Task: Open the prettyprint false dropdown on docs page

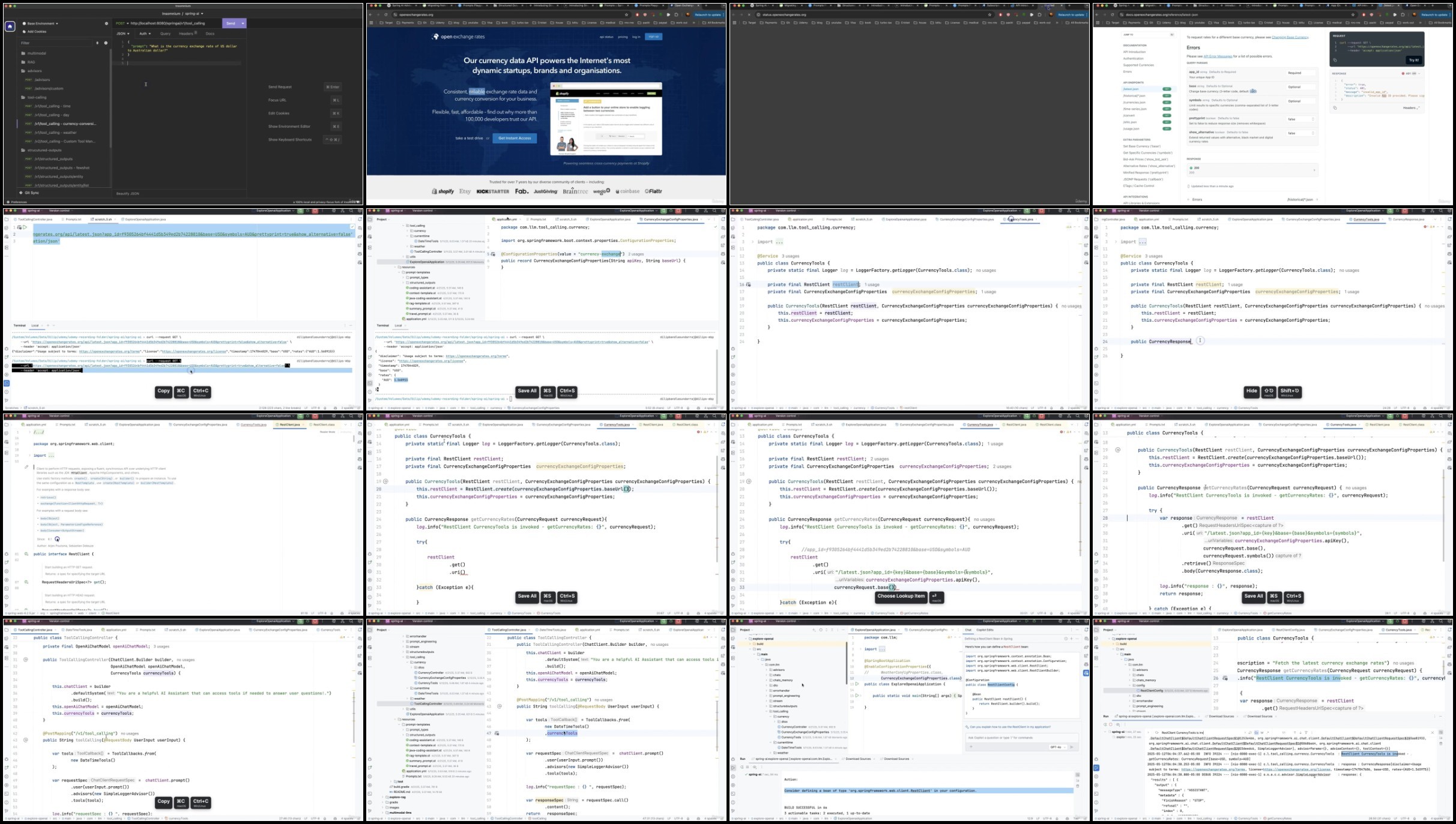Action: [1300, 119]
